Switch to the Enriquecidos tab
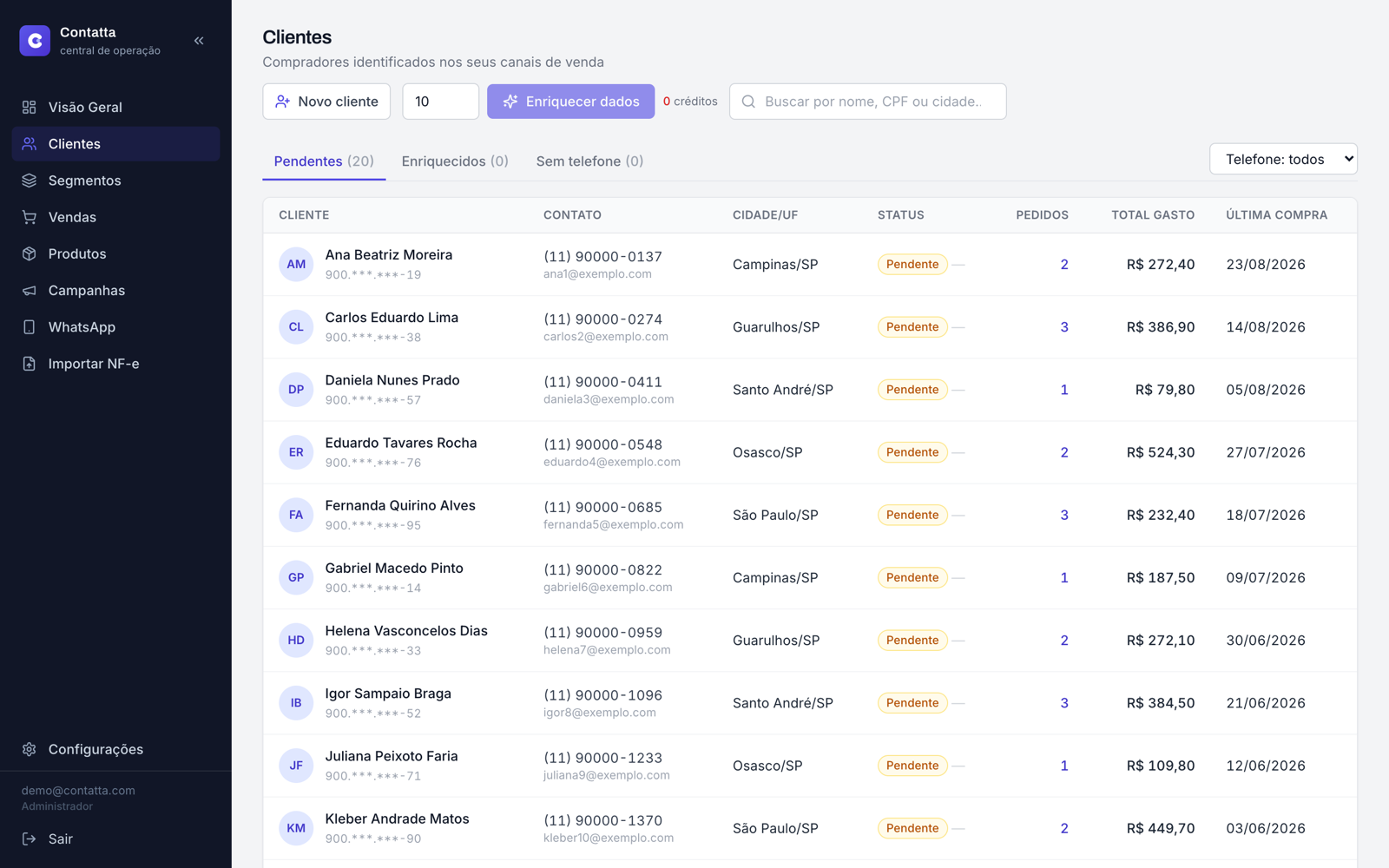The image size is (1389, 868). (x=455, y=161)
